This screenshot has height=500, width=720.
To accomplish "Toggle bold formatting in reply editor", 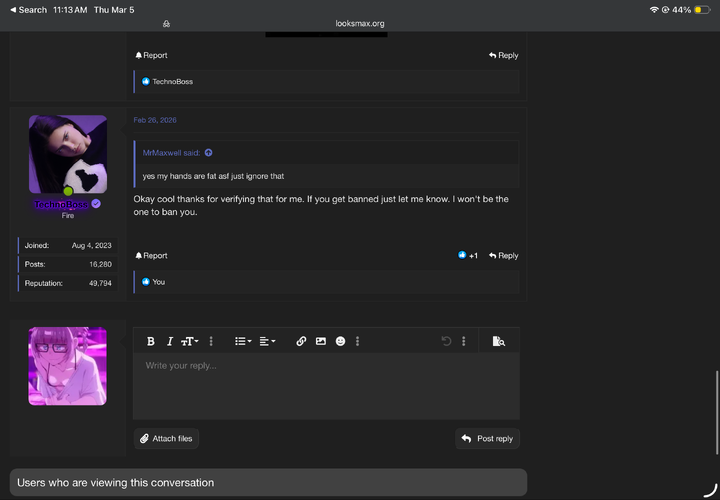I will [x=151, y=341].
